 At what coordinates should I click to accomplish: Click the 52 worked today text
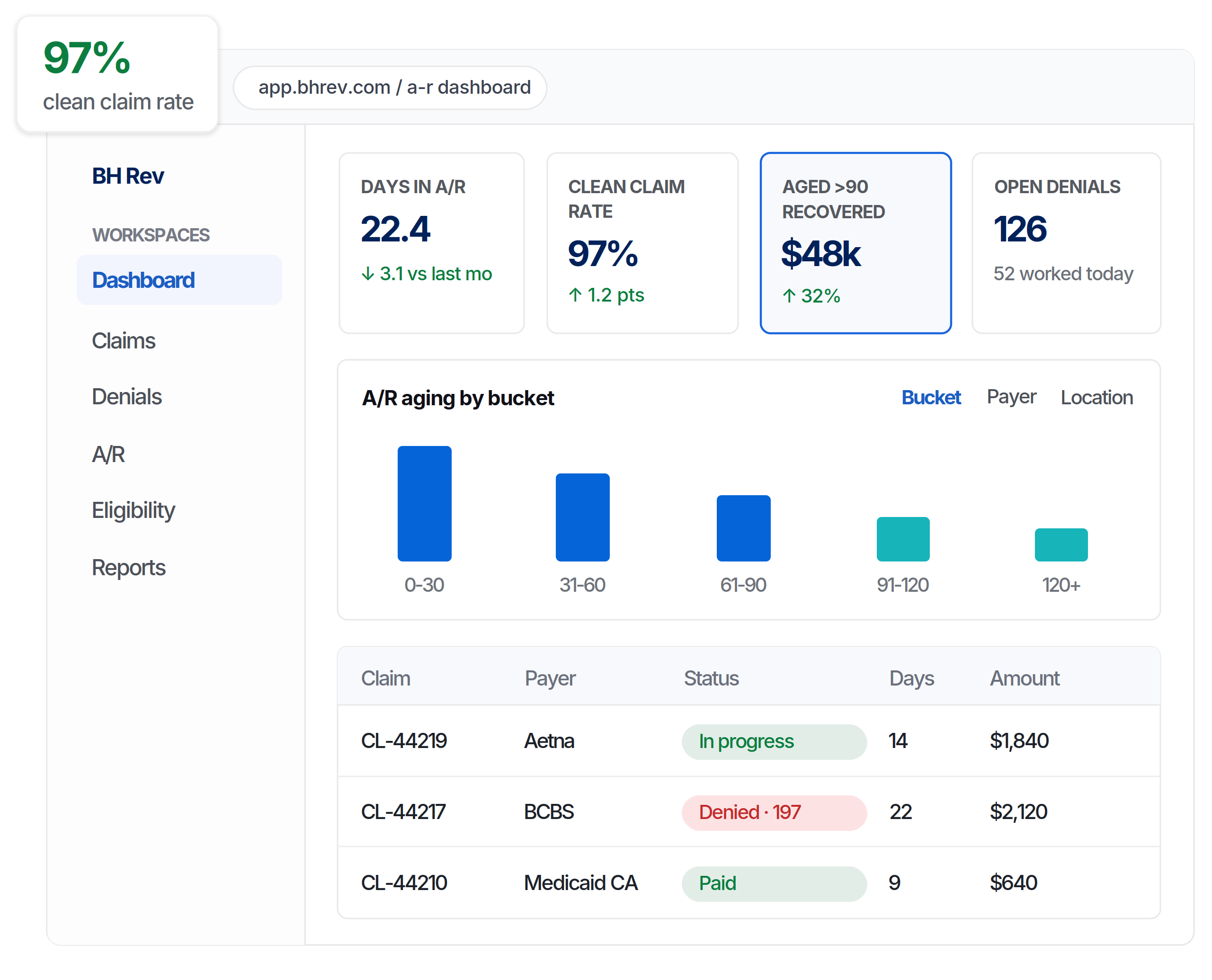coord(1063,274)
